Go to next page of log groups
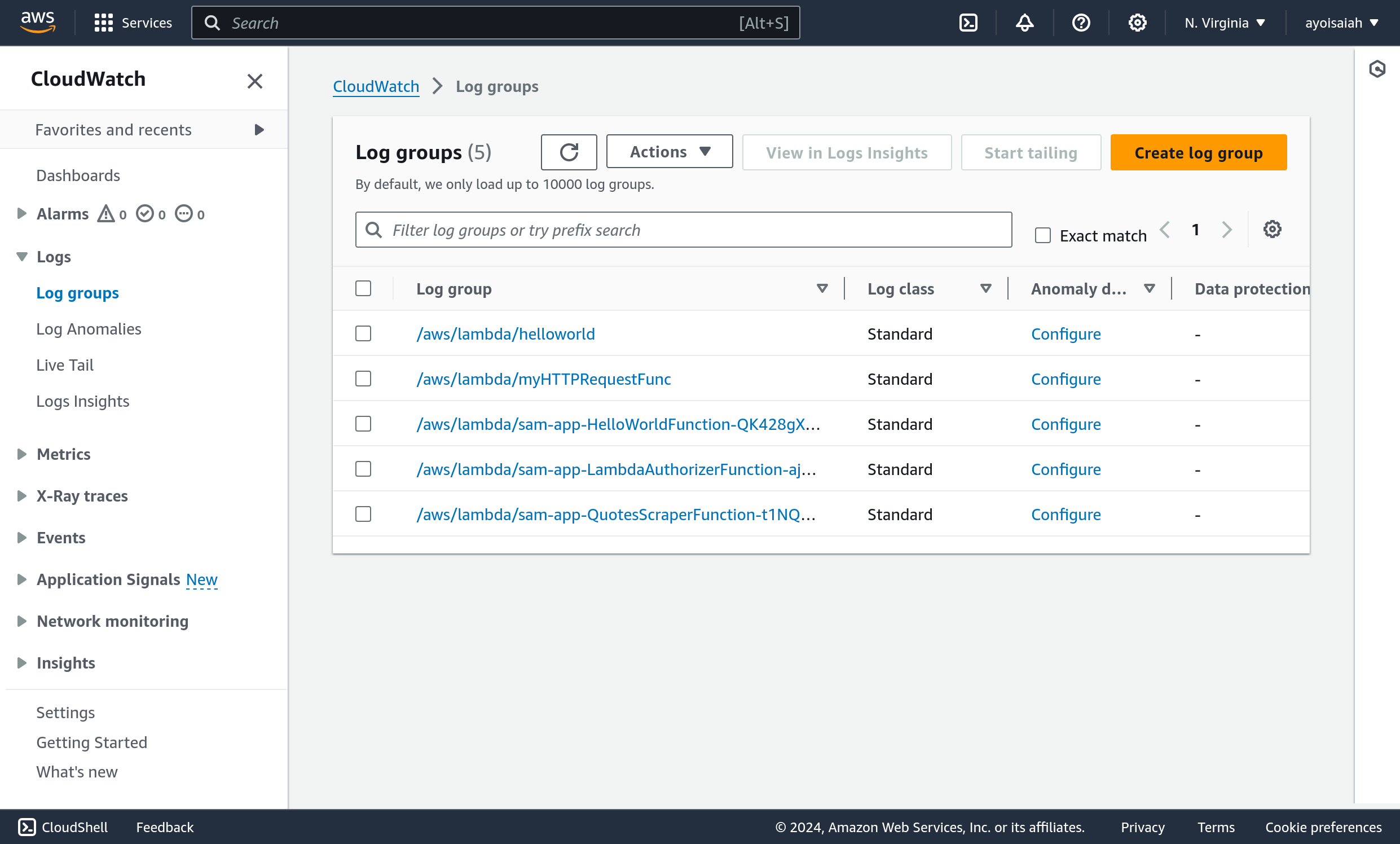The width and height of the screenshot is (1400, 844). pyautogui.click(x=1227, y=230)
